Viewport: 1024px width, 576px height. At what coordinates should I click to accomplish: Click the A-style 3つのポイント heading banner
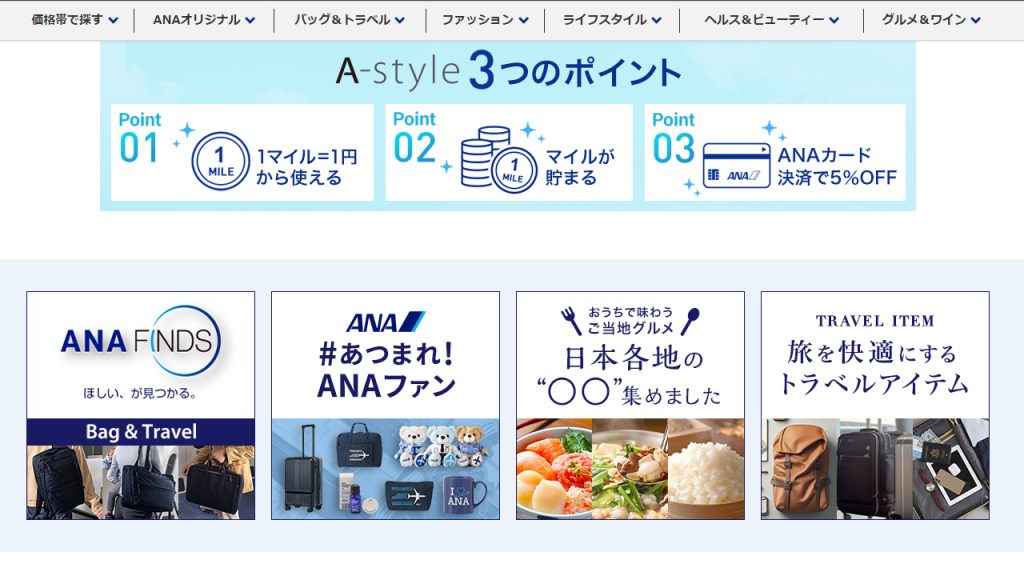tap(507, 72)
